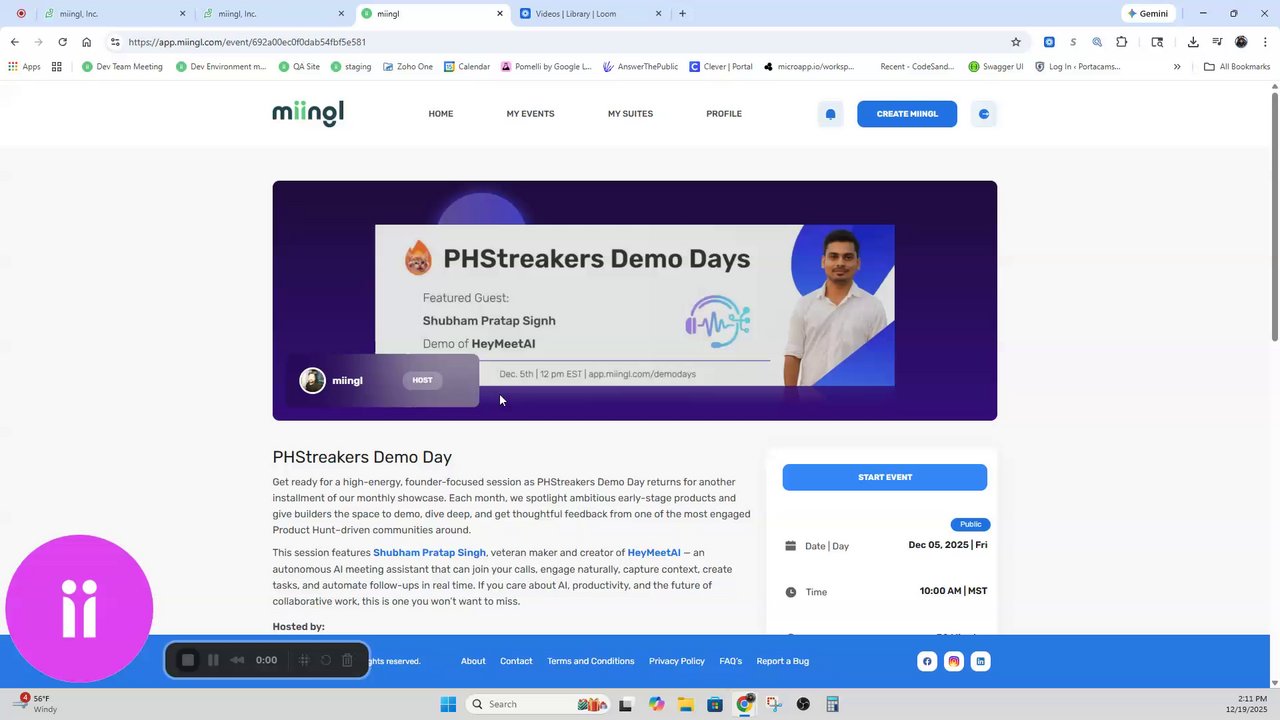The width and height of the screenshot is (1280, 720).
Task: Click the browser back arrow
Action: coord(14,42)
